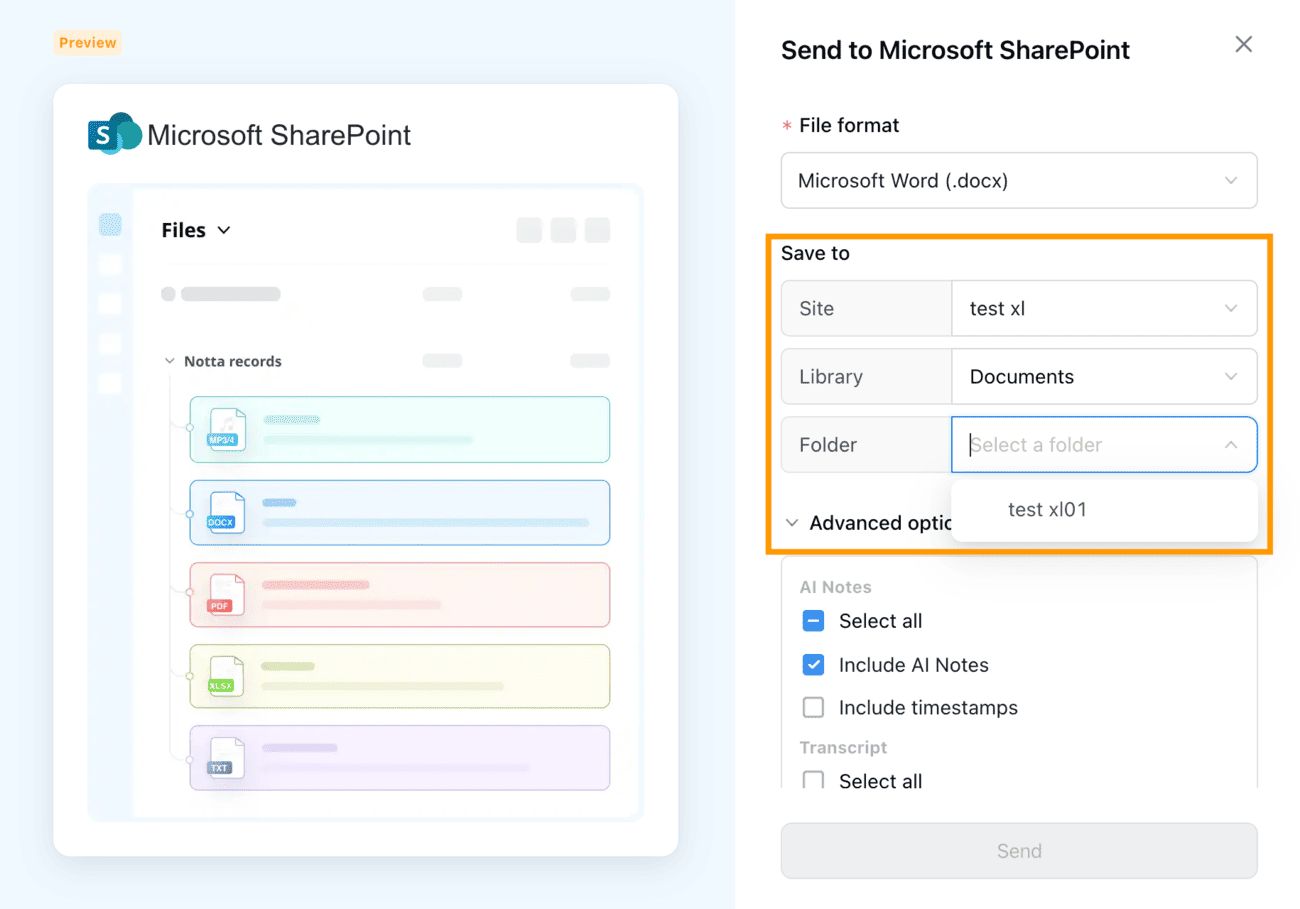Open the Files dropdown in preview

tap(196, 230)
